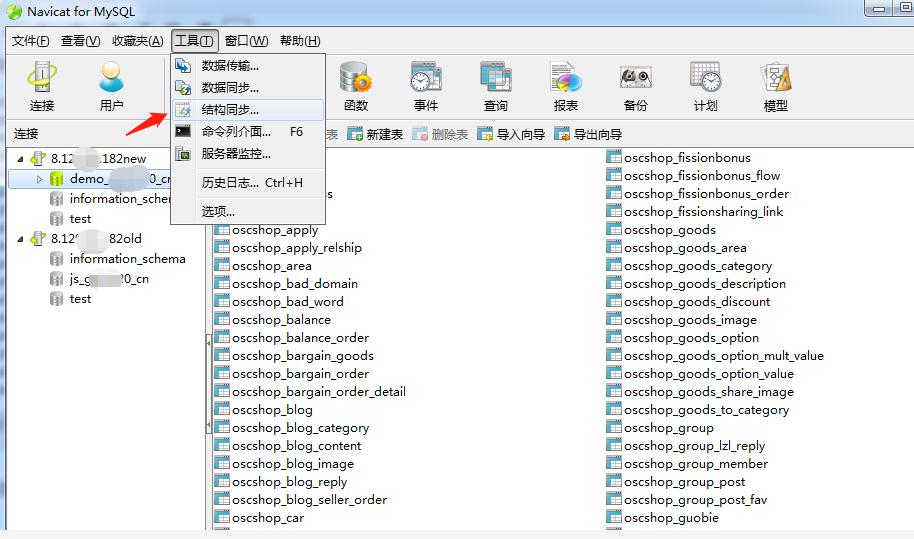The height and width of the screenshot is (539, 914).
Task: Collapse the 82old connection node
Action: [20, 238]
